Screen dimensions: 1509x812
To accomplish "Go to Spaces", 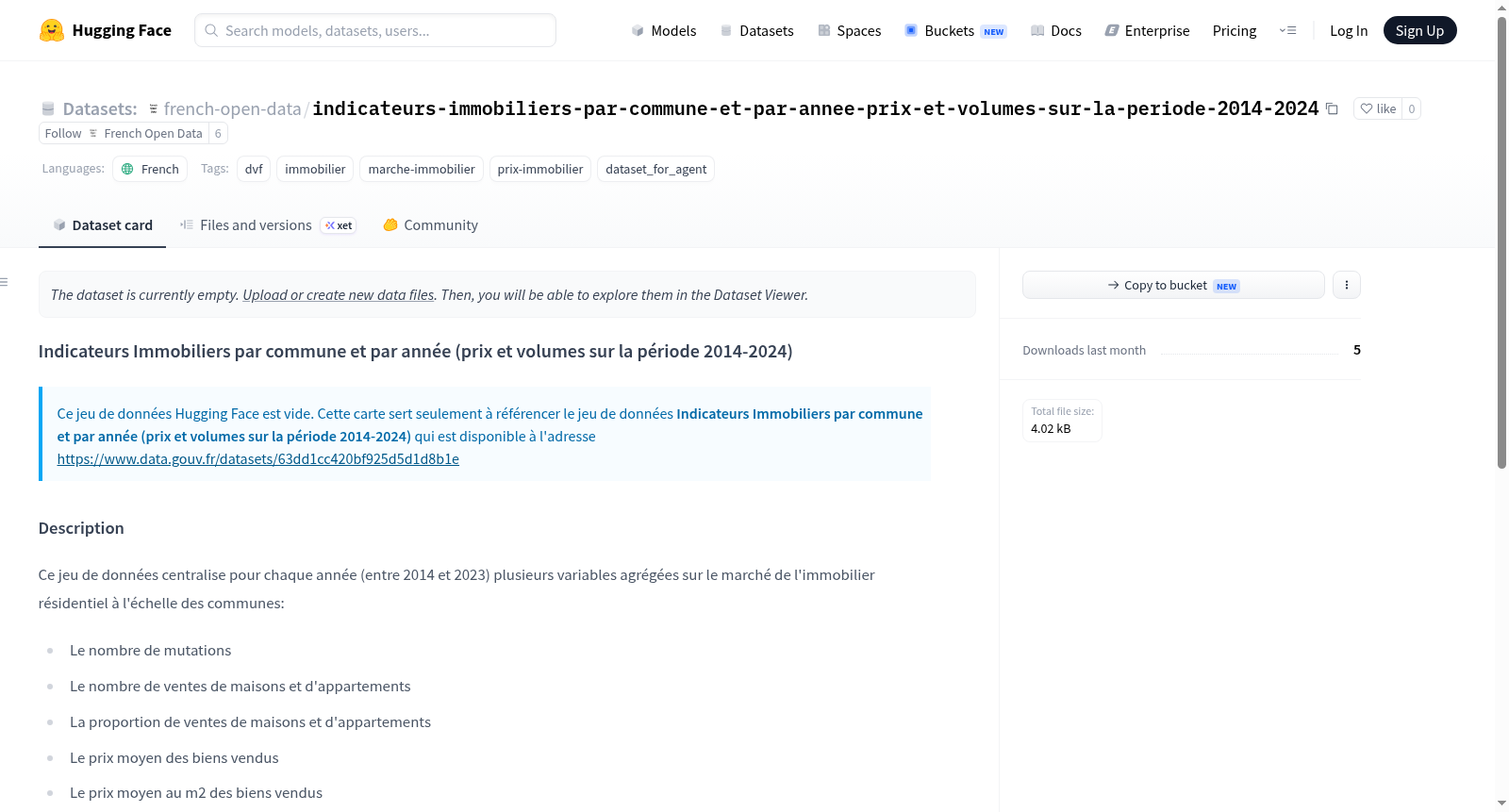I will click(x=849, y=30).
